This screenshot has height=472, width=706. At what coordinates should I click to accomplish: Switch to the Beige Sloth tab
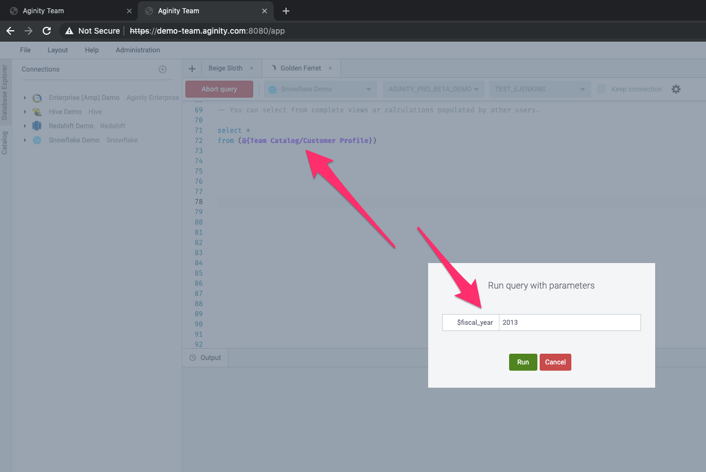(x=226, y=68)
